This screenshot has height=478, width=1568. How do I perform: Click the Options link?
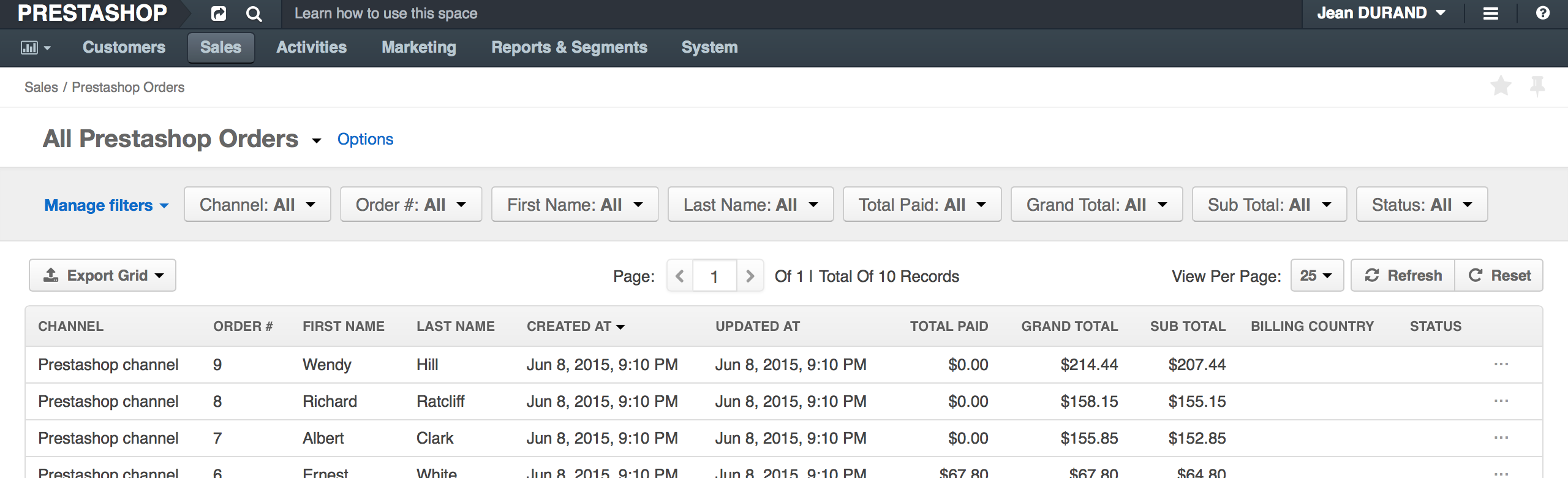point(365,139)
